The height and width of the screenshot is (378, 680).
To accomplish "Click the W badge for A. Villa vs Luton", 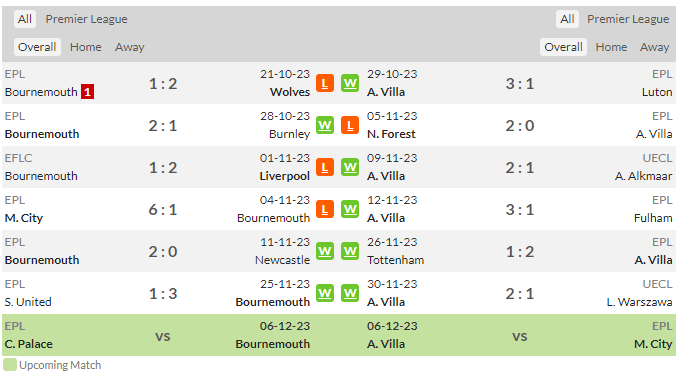I will (350, 83).
